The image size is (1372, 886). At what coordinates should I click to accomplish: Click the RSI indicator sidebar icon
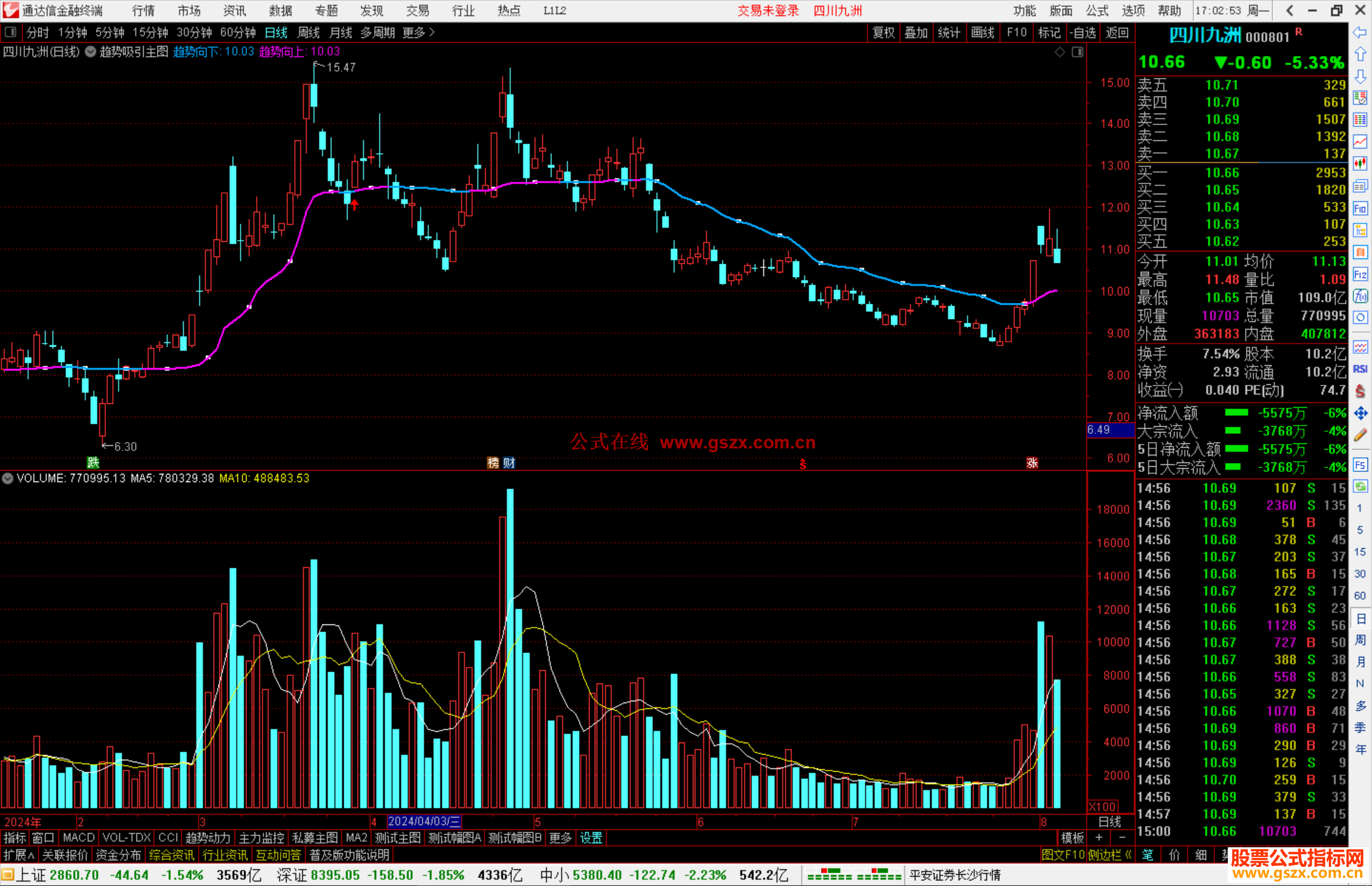(1360, 369)
